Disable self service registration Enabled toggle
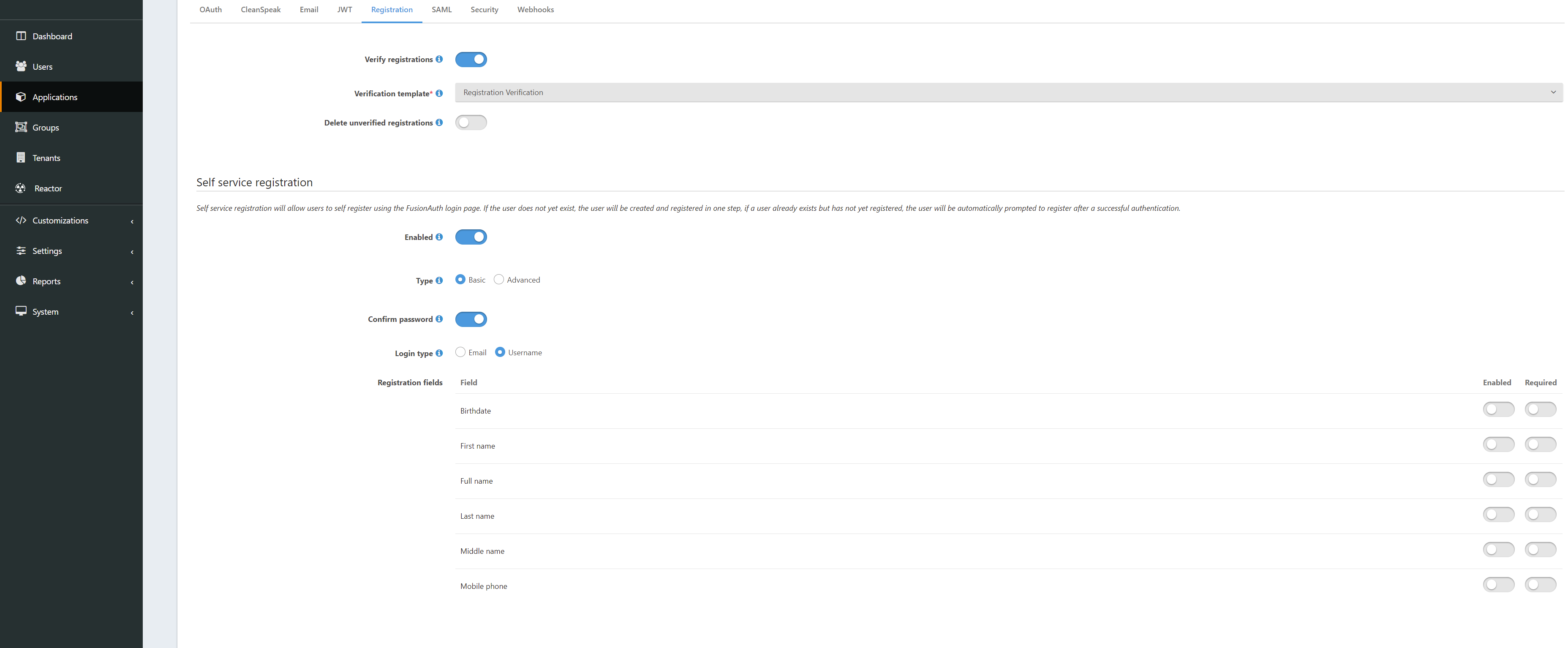Image resolution: width=1568 pixels, height=648 pixels. click(x=471, y=237)
